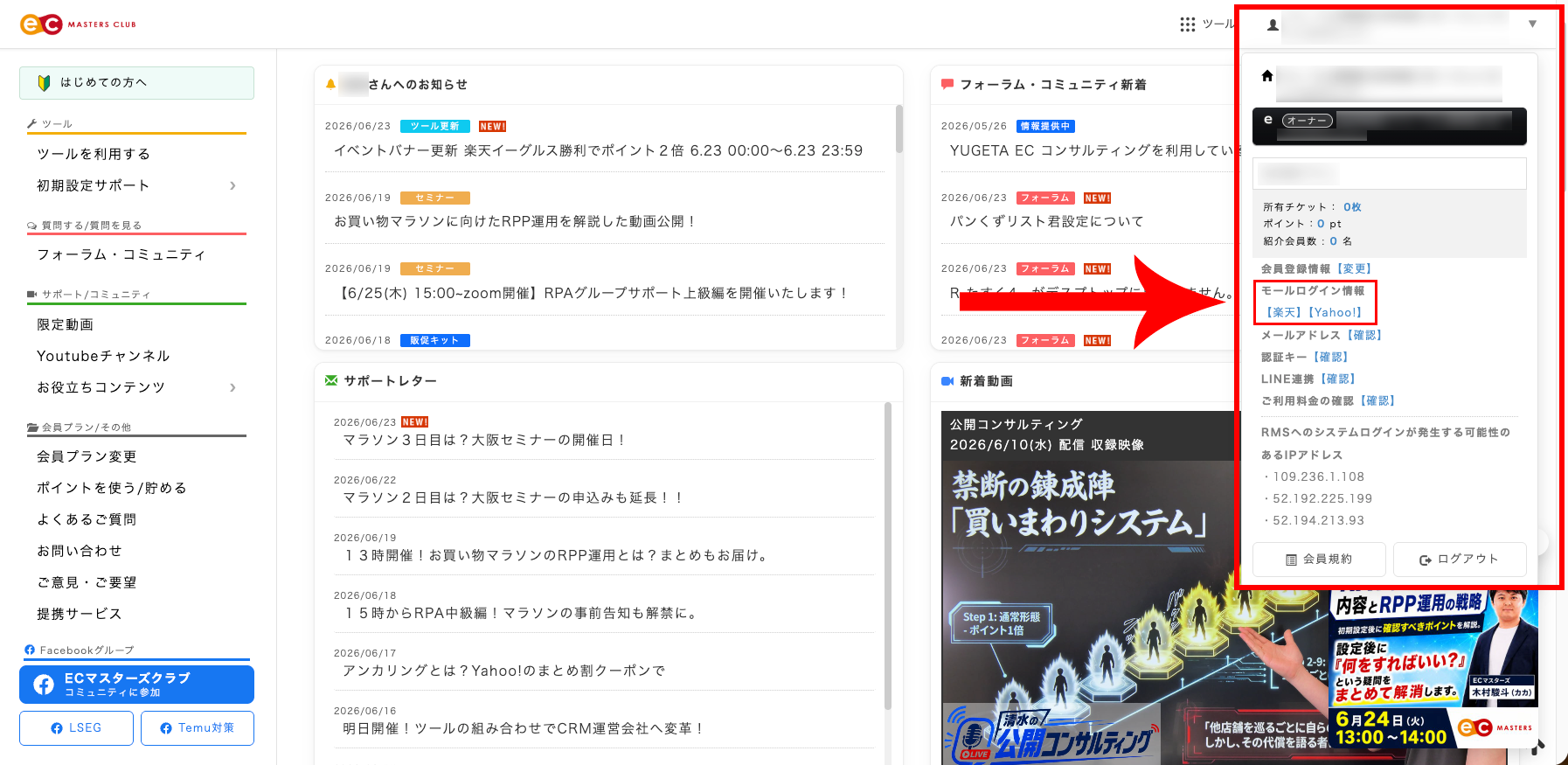Click はじめての方へ button
This screenshot has width=1568, height=765.
136,82
